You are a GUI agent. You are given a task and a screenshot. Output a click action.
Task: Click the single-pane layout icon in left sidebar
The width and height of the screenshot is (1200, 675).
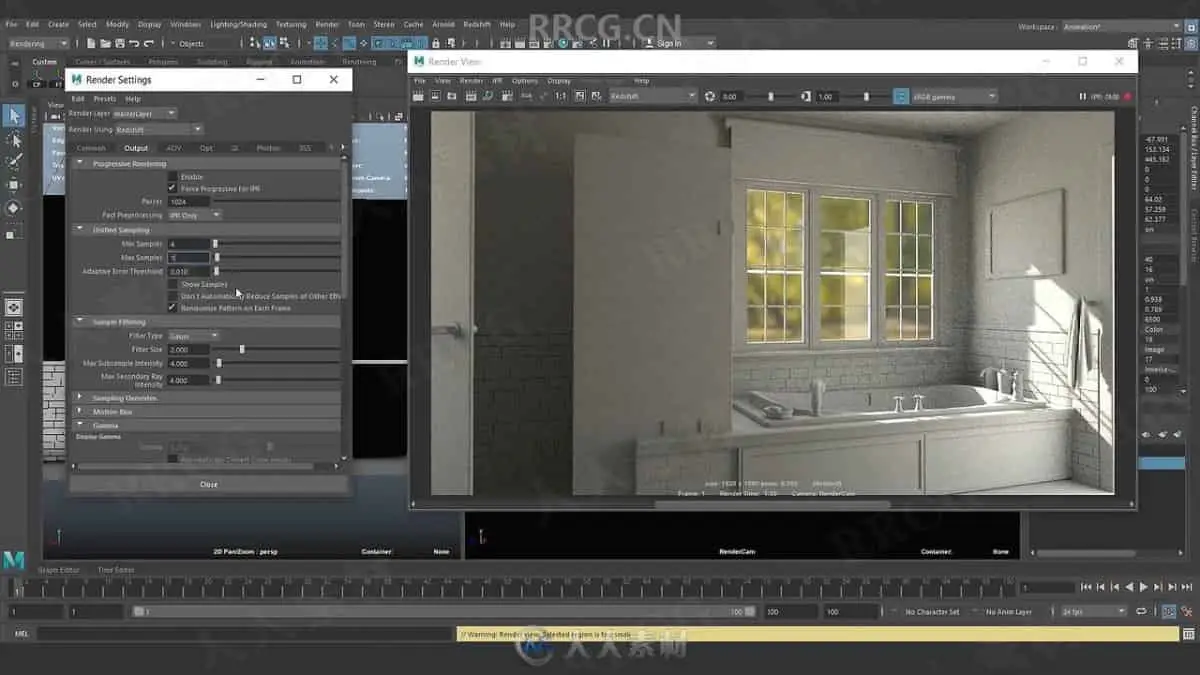[x=14, y=307]
